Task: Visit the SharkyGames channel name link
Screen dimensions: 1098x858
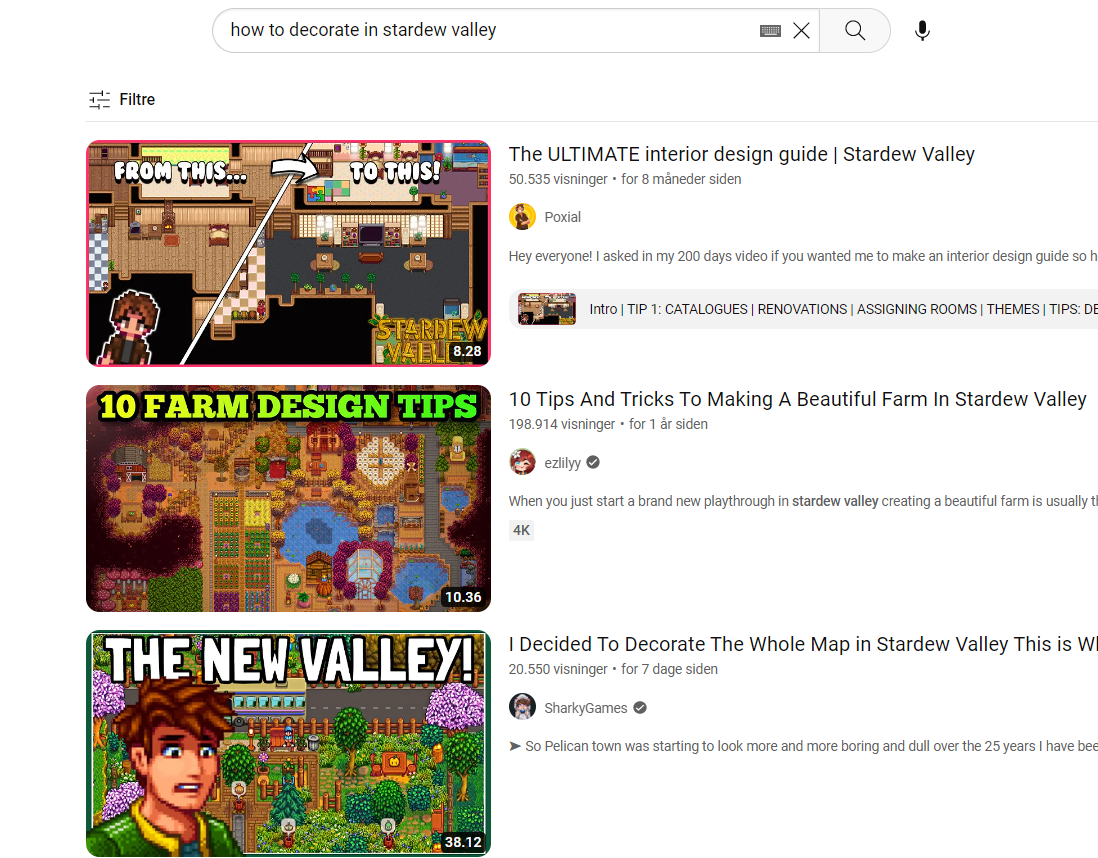Action: (x=585, y=708)
